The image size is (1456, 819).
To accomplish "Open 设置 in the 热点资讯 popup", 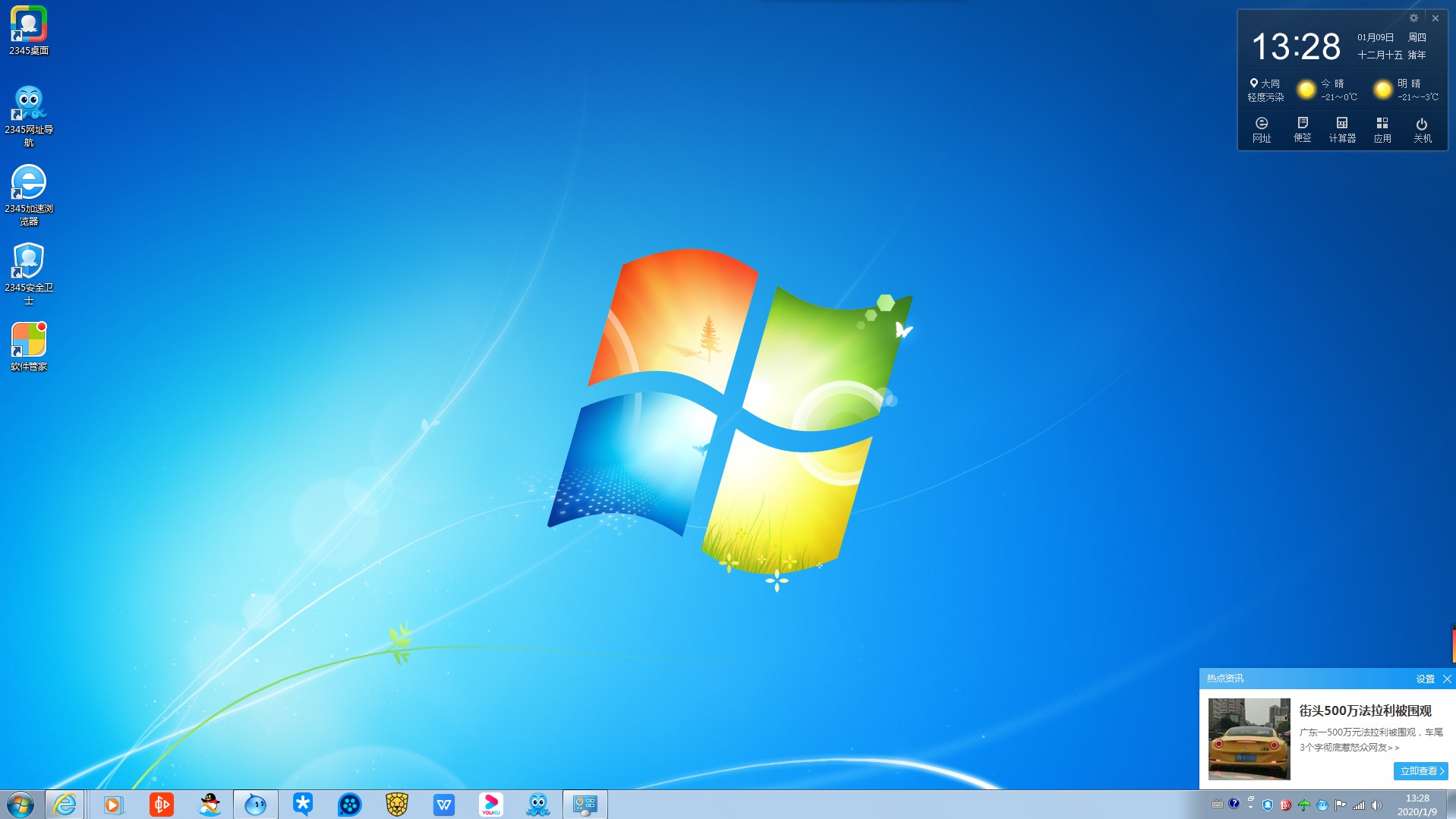I will [1425, 679].
